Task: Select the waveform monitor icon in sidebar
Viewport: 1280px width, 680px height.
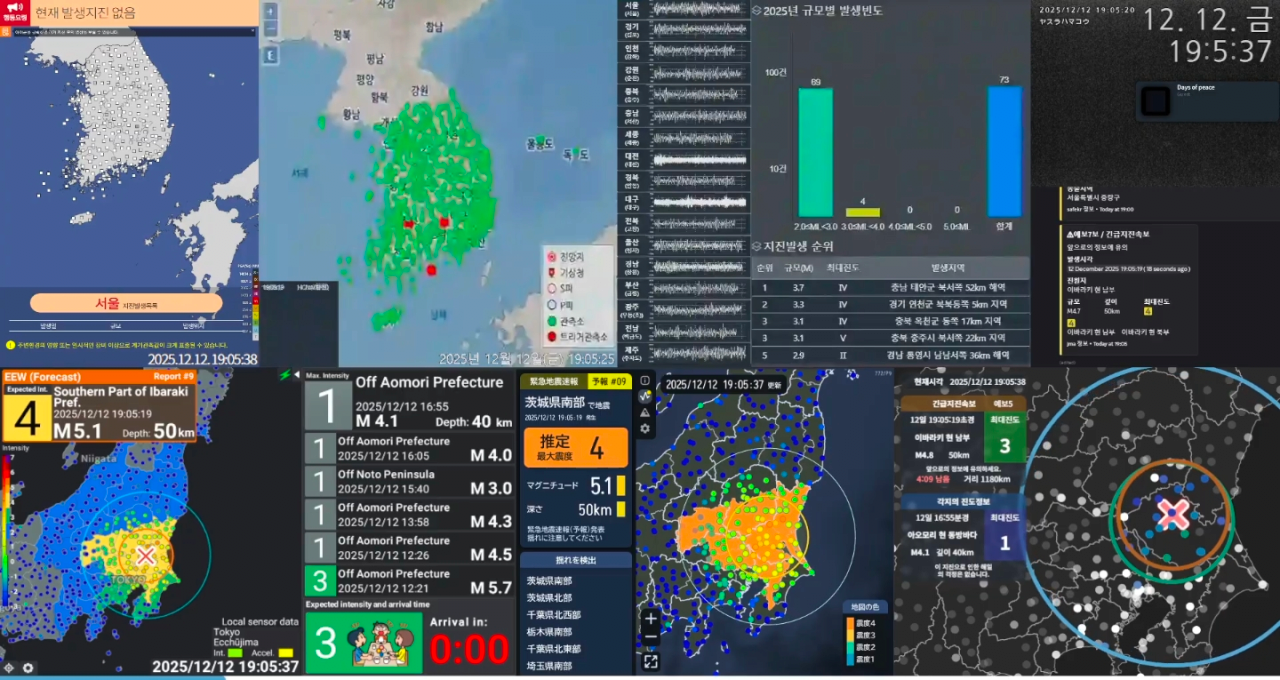Action: click(645, 396)
